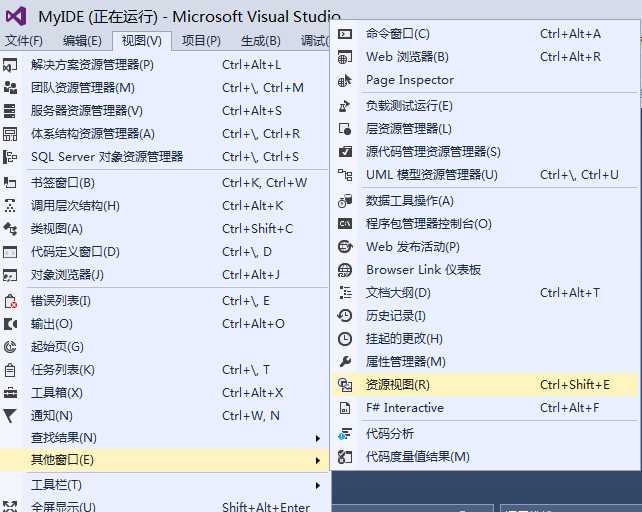
Task: Choose 命令窗口(C) from submenu
Action: (485, 34)
